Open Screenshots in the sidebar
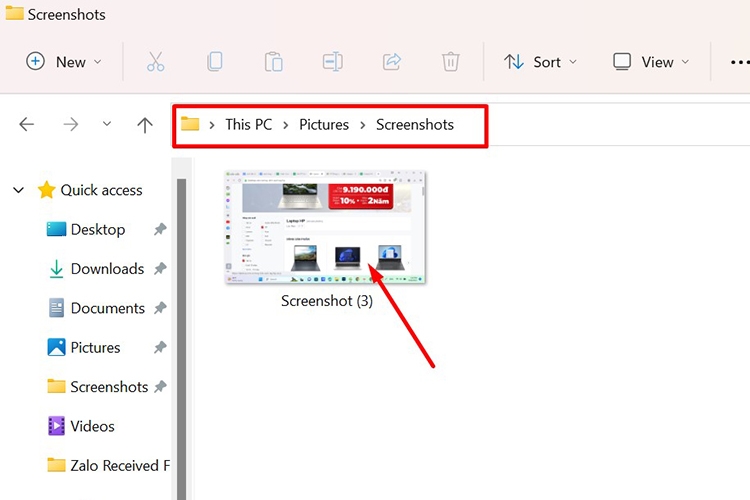 click(98, 386)
